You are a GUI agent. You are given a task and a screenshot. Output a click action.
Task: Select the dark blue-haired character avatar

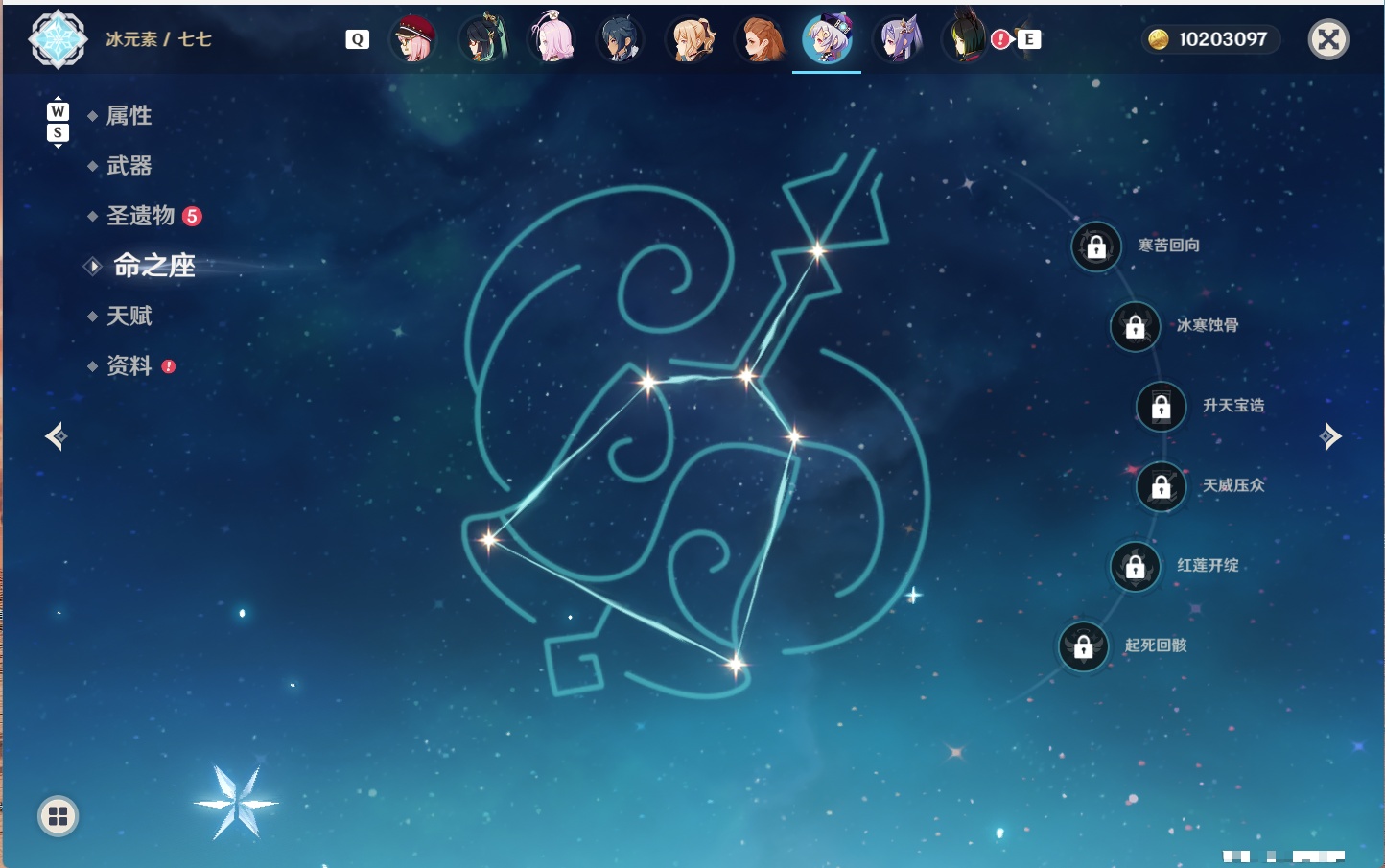[621, 39]
